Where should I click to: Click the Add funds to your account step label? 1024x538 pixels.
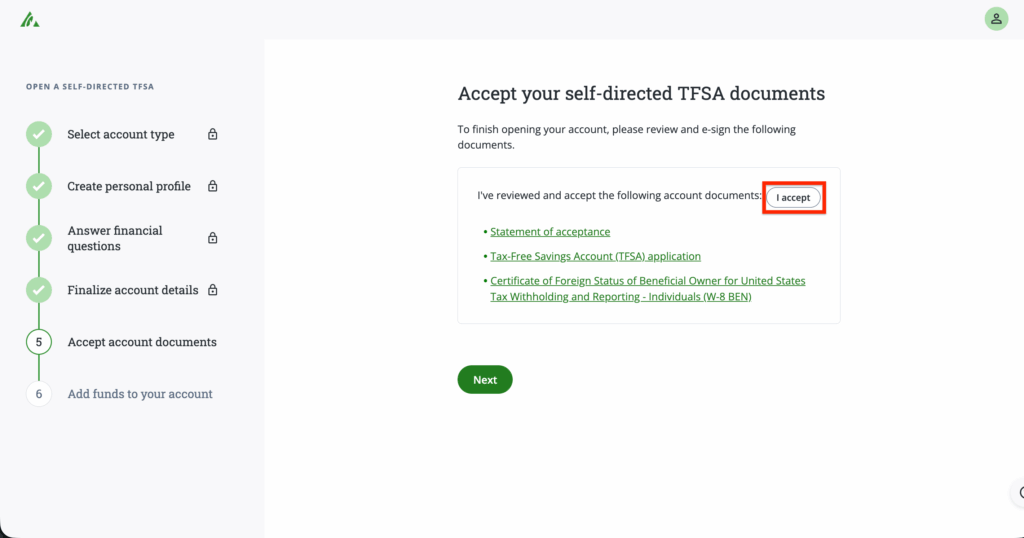(x=140, y=394)
